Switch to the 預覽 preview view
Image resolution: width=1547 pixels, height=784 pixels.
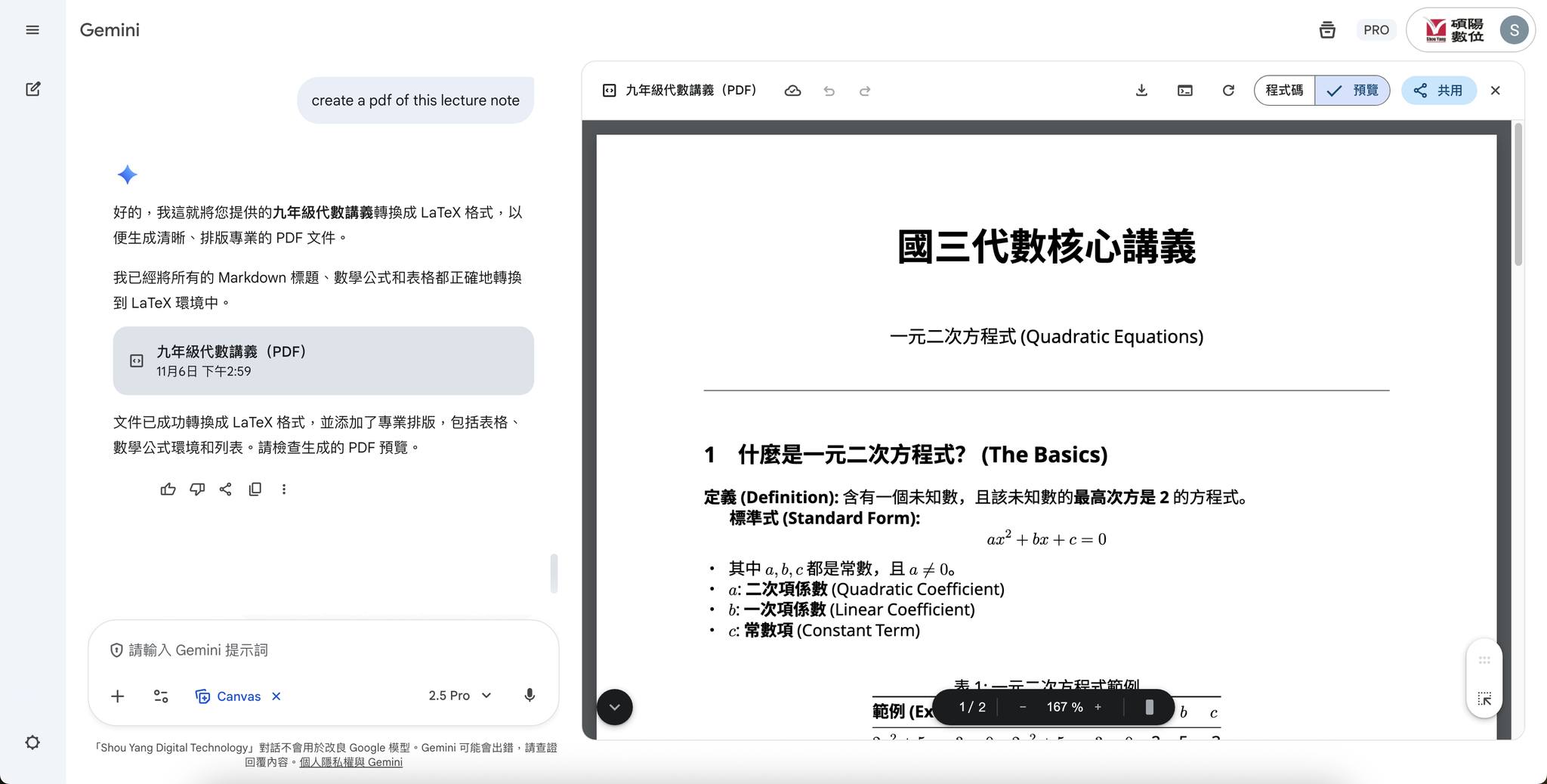1352,91
